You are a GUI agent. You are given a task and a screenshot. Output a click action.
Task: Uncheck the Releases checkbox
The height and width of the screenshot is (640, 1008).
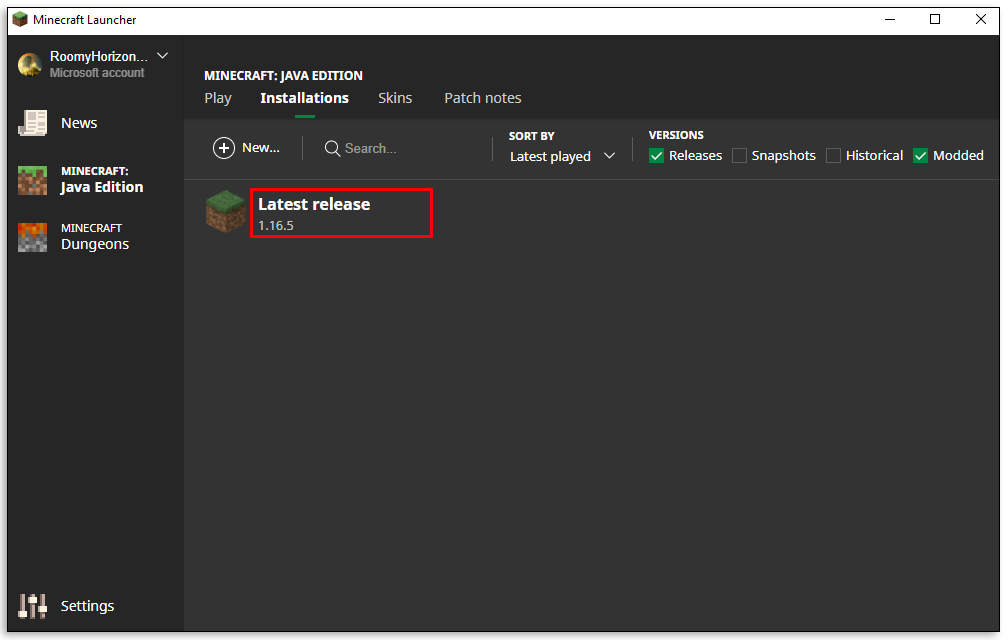[656, 156]
